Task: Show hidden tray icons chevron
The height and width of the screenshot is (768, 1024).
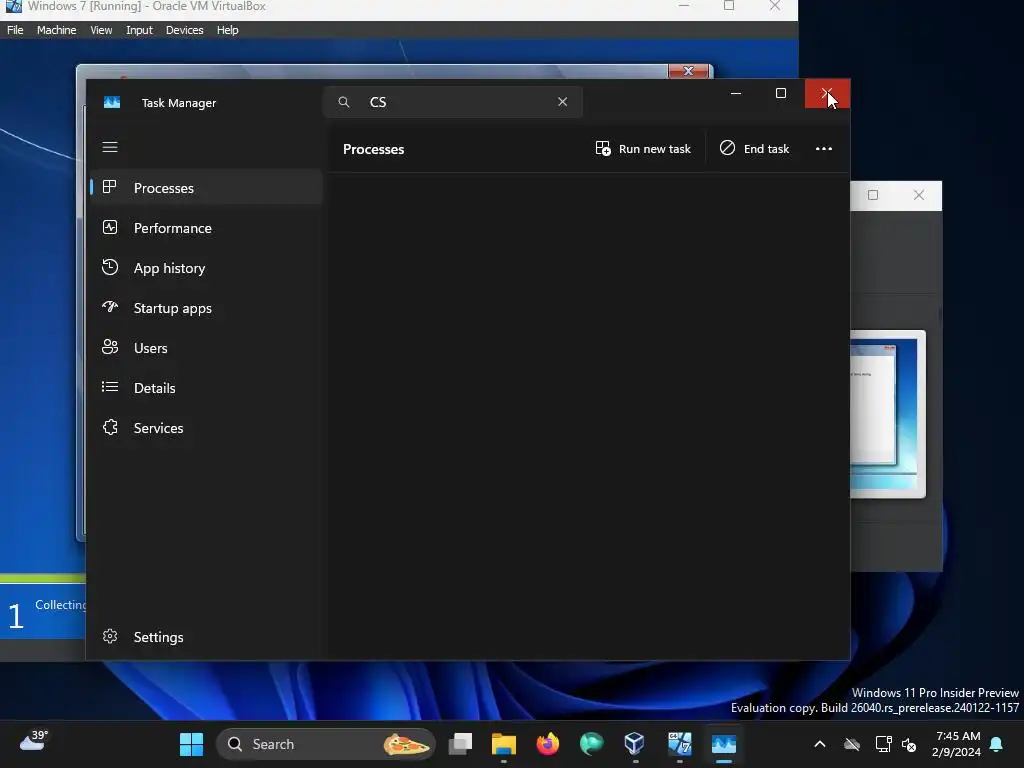Action: point(820,744)
